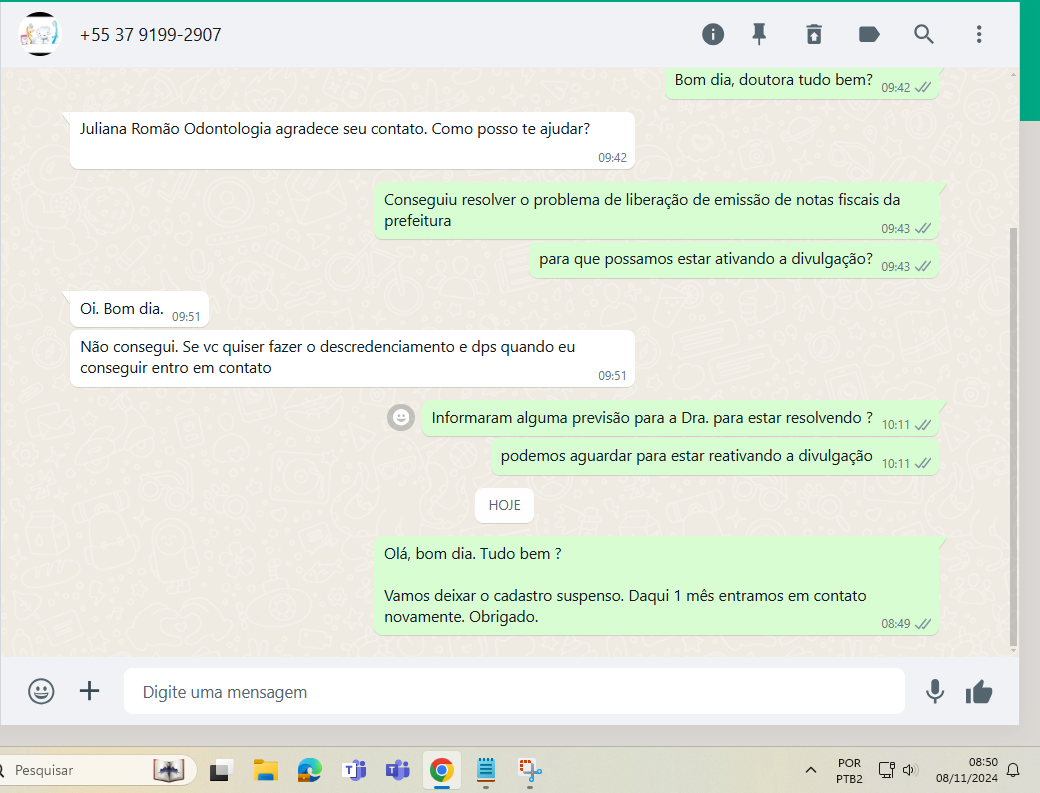
Task: Expand the system tray hidden icons chevron
Action: click(x=811, y=770)
